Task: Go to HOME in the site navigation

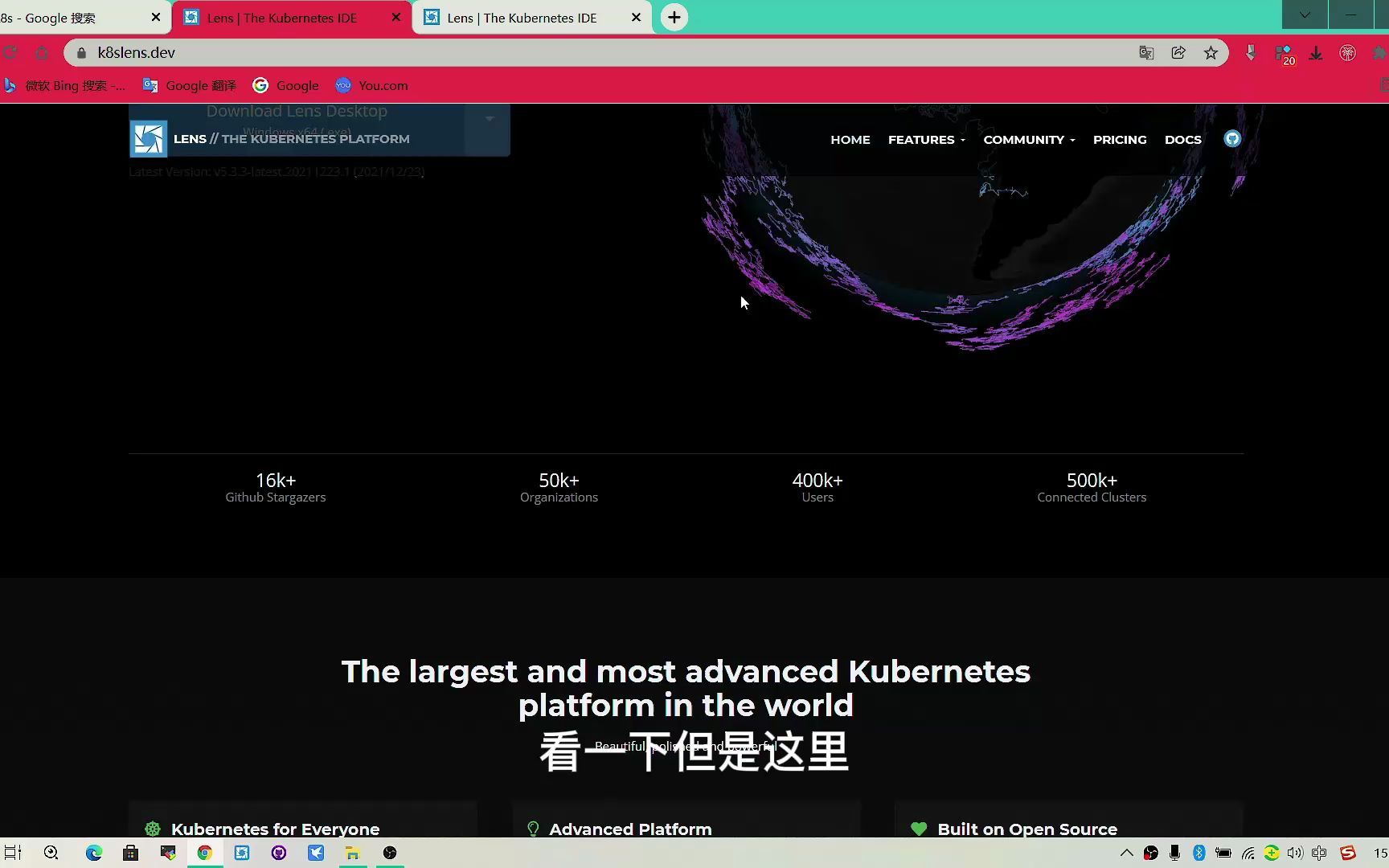Action: click(x=850, y=140)
